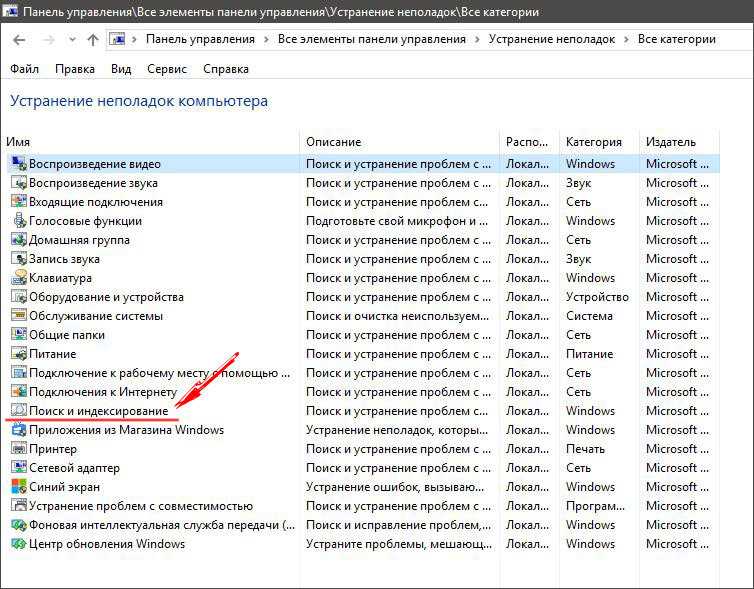
Task: Click the Клавиатура icon
Action: [x=19, y=277]
